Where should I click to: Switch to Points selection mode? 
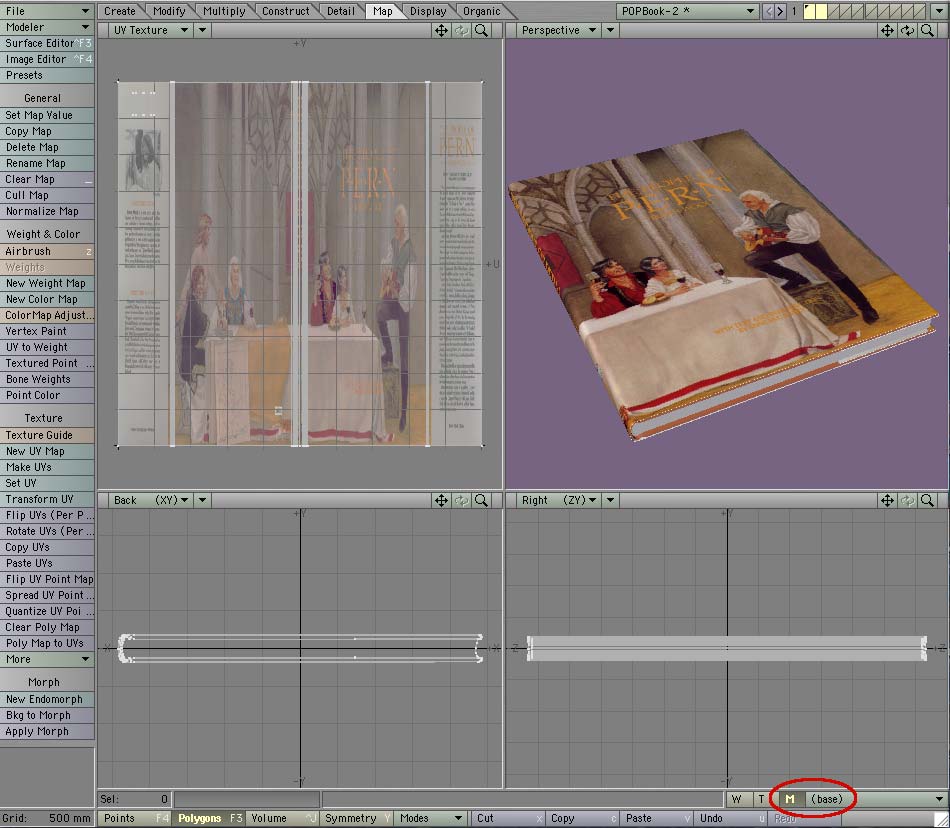point(135,818)
